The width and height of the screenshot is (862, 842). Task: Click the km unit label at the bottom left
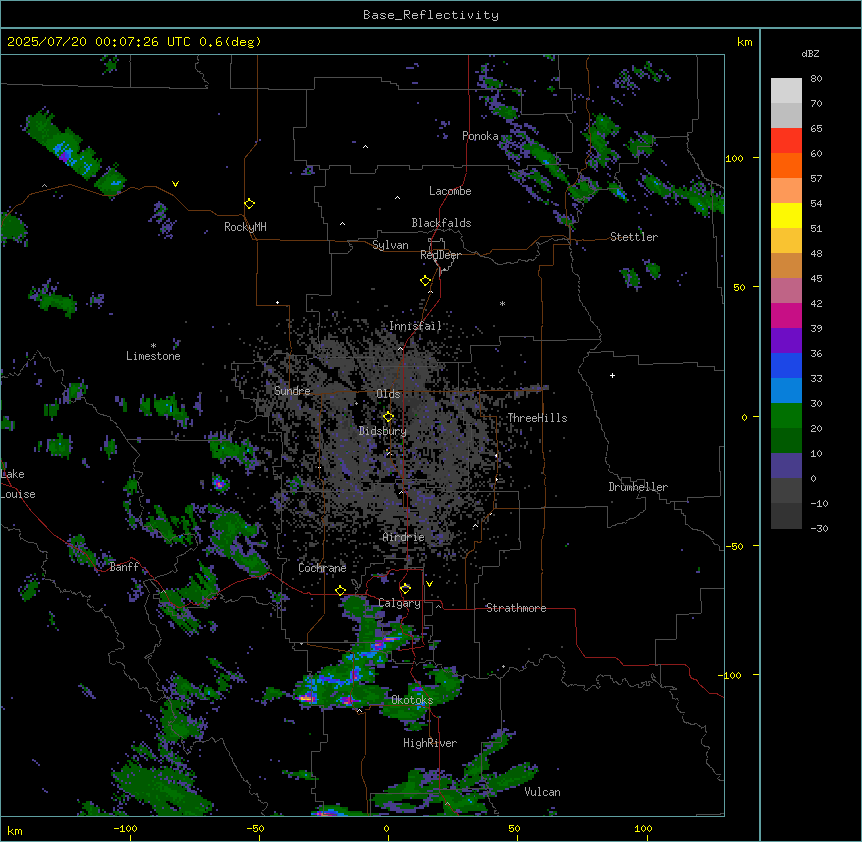(15, 831)
